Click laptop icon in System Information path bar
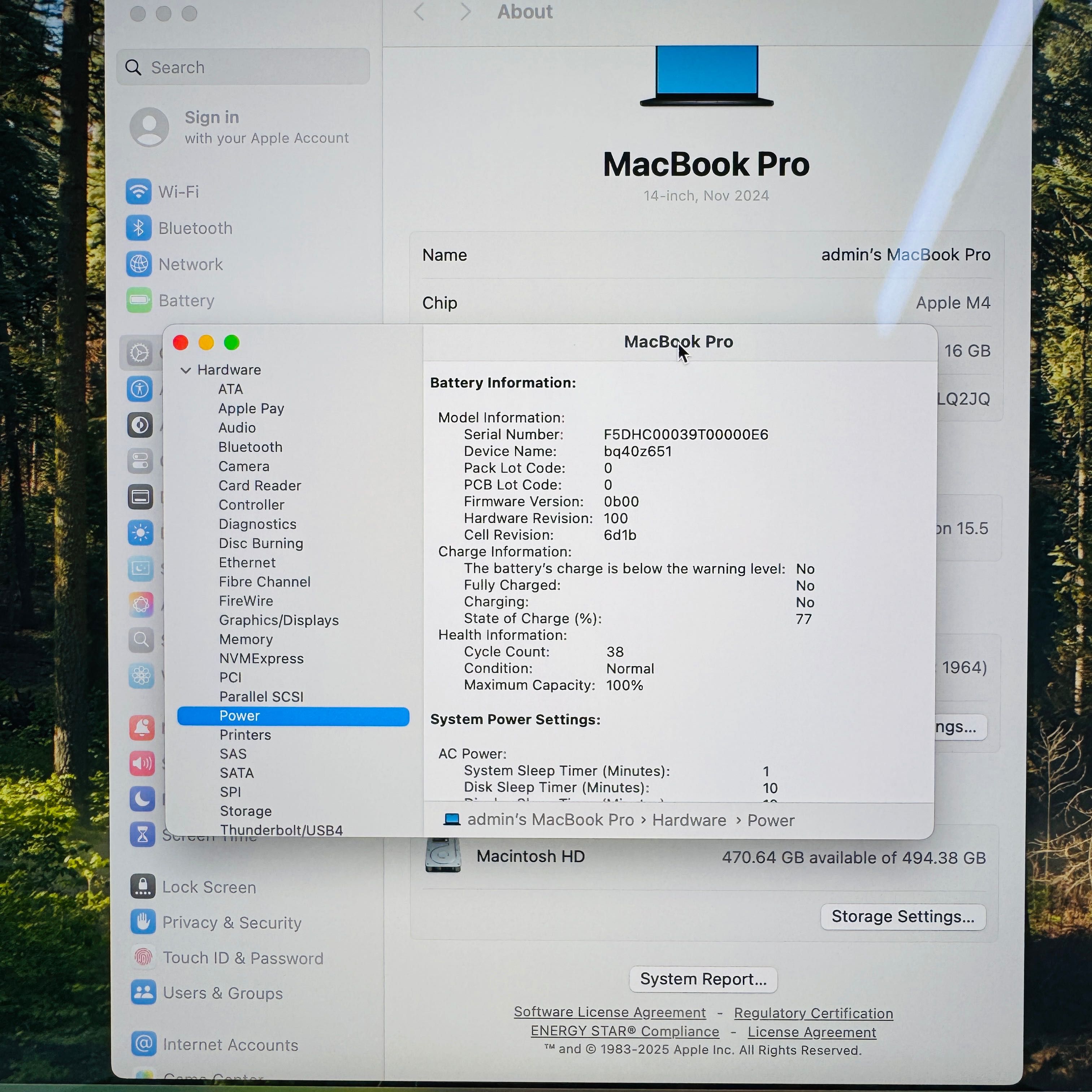Image resolution: width=1092 pixels, height=1092 pixels. 452,819
